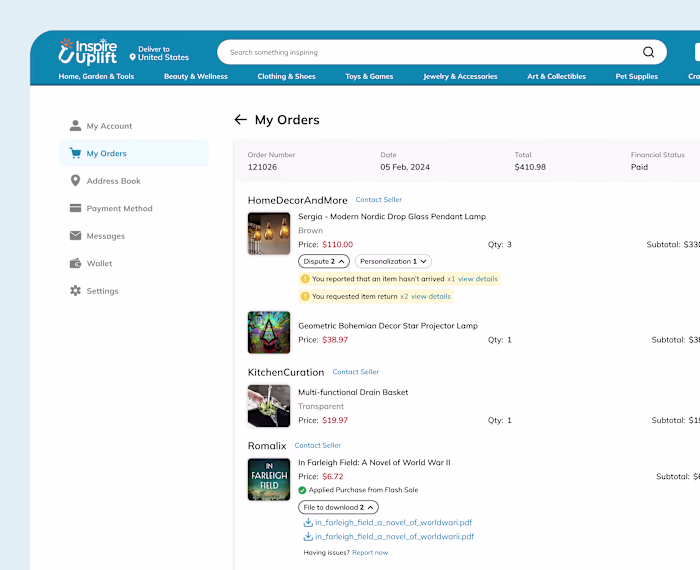
Task: Open Wallet in sidebar
Action: pyautogui.click(x=134, y=263)
